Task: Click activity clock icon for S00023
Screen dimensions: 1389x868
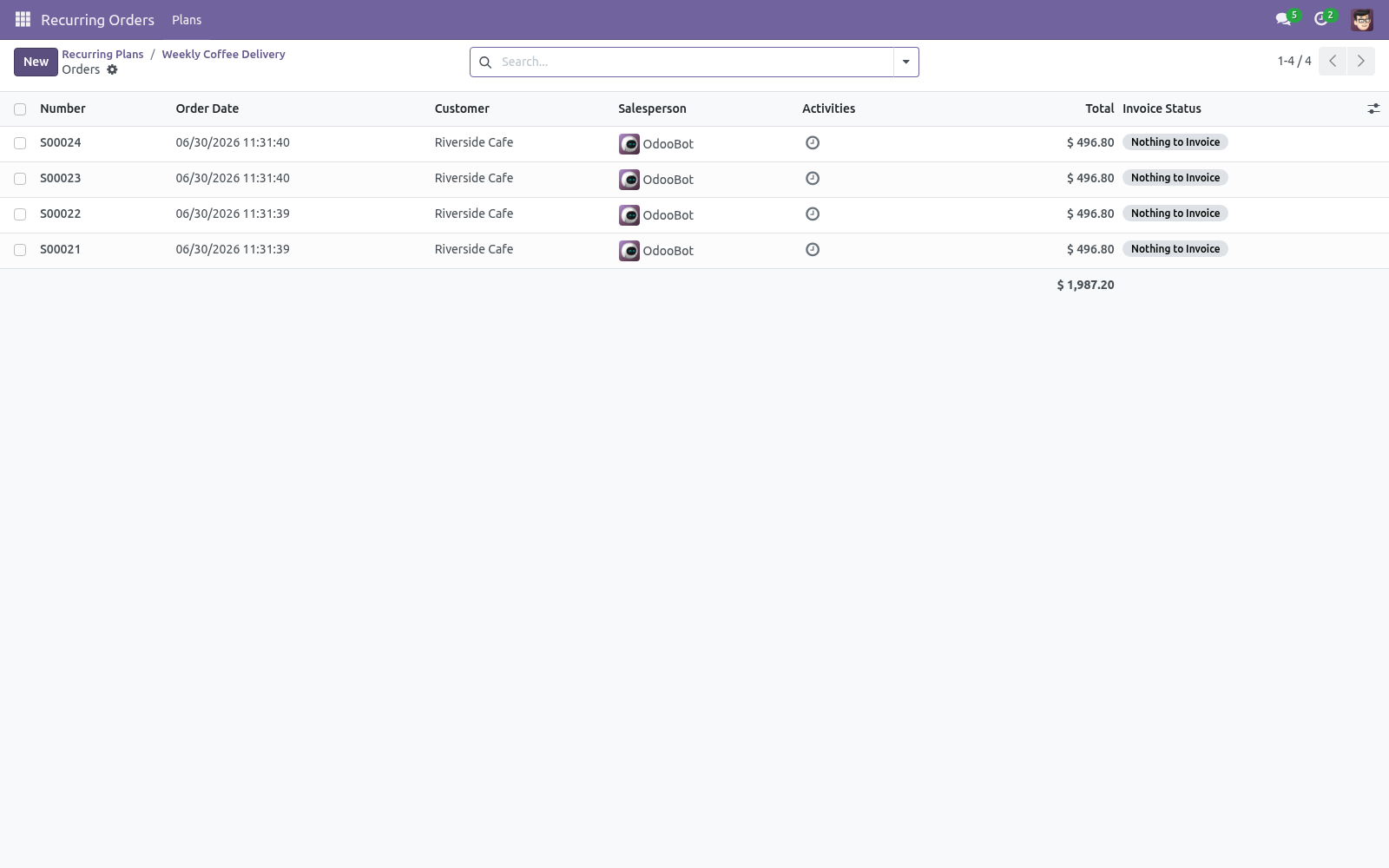Action: click(813, 178)
